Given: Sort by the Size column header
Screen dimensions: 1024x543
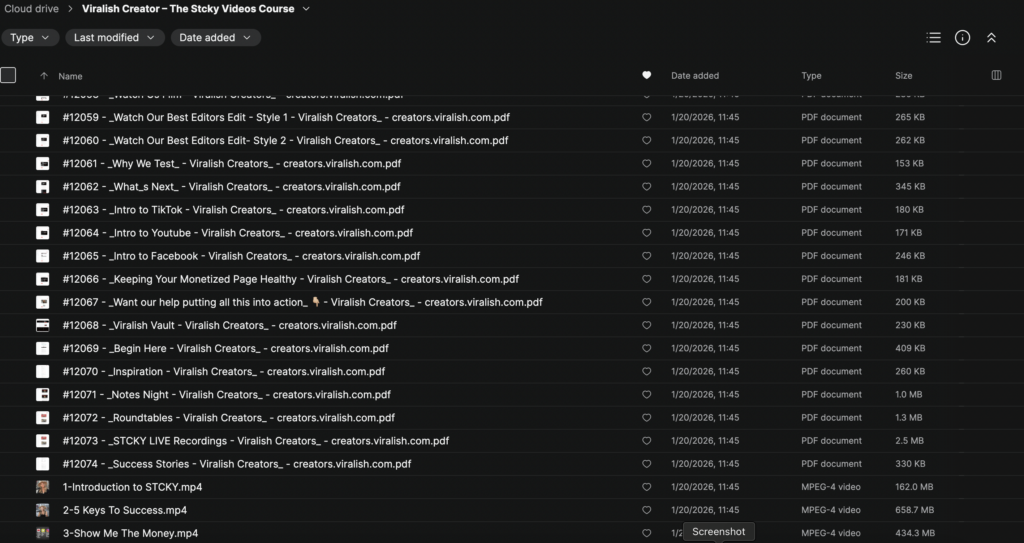Looking at the screenshot, I should [903, 76].
